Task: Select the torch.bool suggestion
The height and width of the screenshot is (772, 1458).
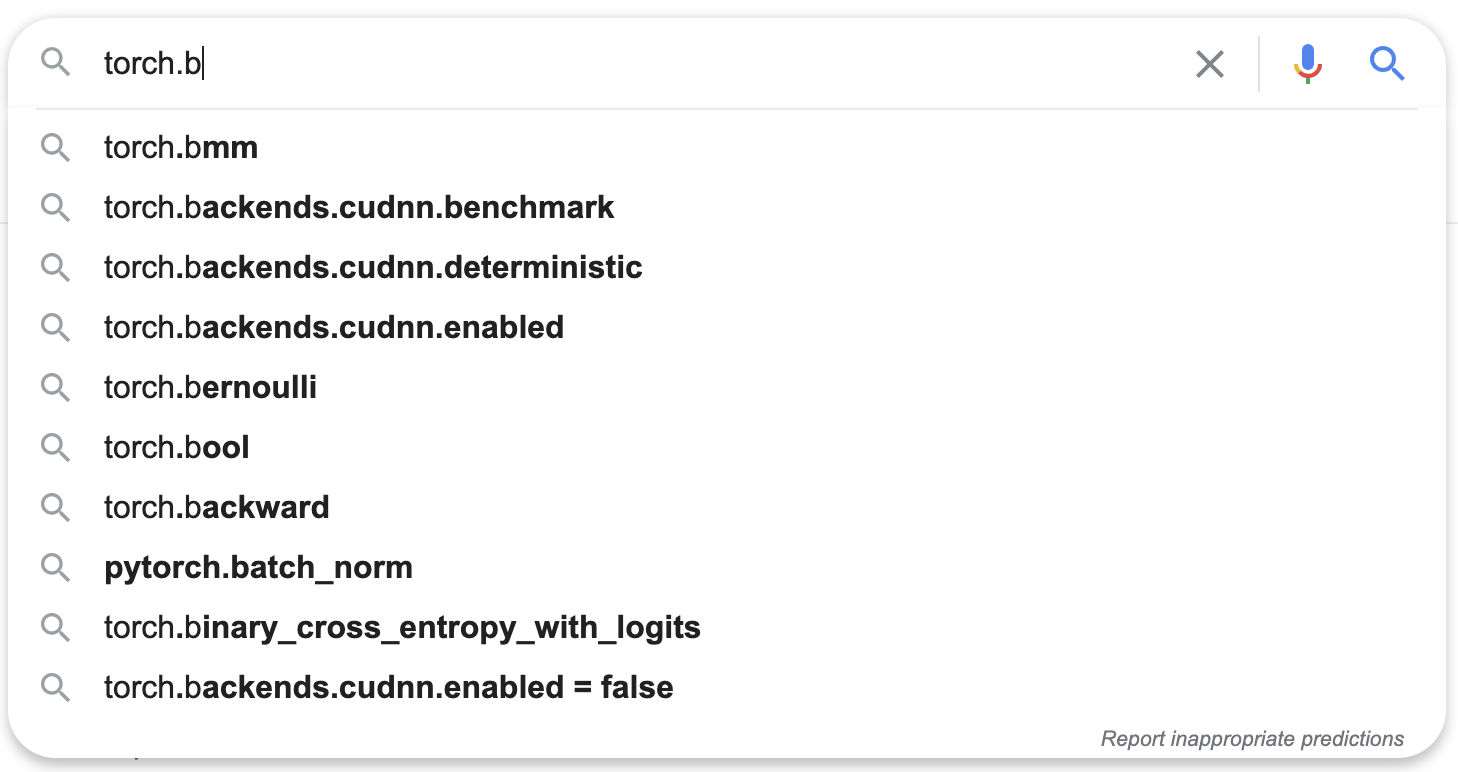Action: point(727,448)
